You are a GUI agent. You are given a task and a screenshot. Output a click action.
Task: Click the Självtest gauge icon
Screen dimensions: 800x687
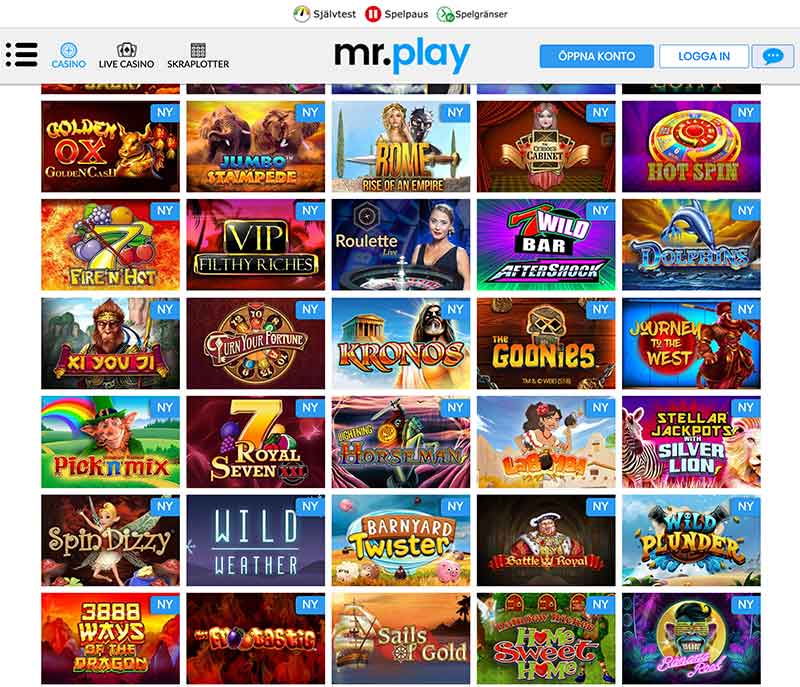click(x=302, y=14)
